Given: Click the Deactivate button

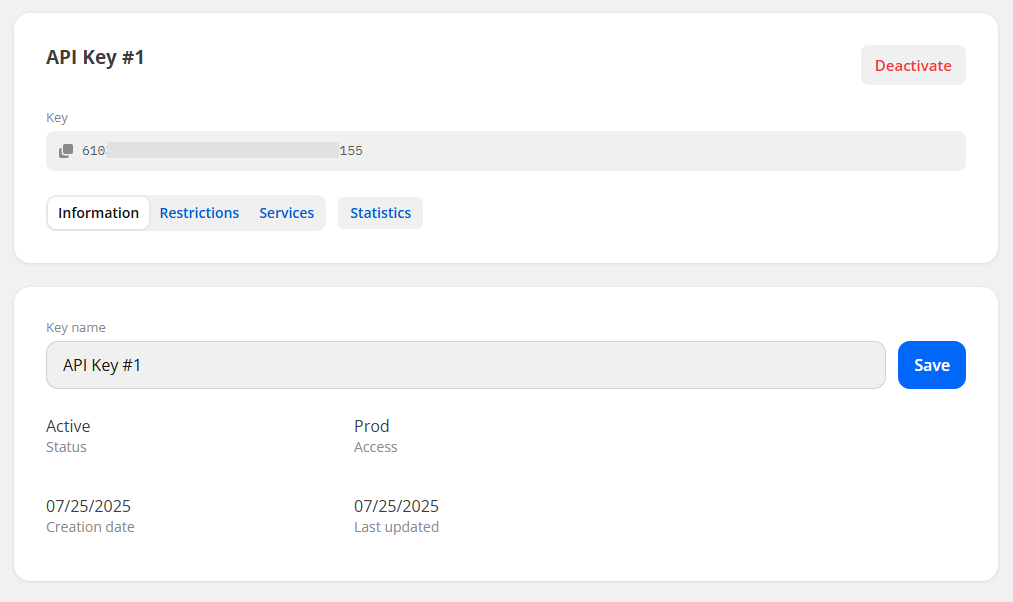Looking at the screenshot, I should 913,65.
